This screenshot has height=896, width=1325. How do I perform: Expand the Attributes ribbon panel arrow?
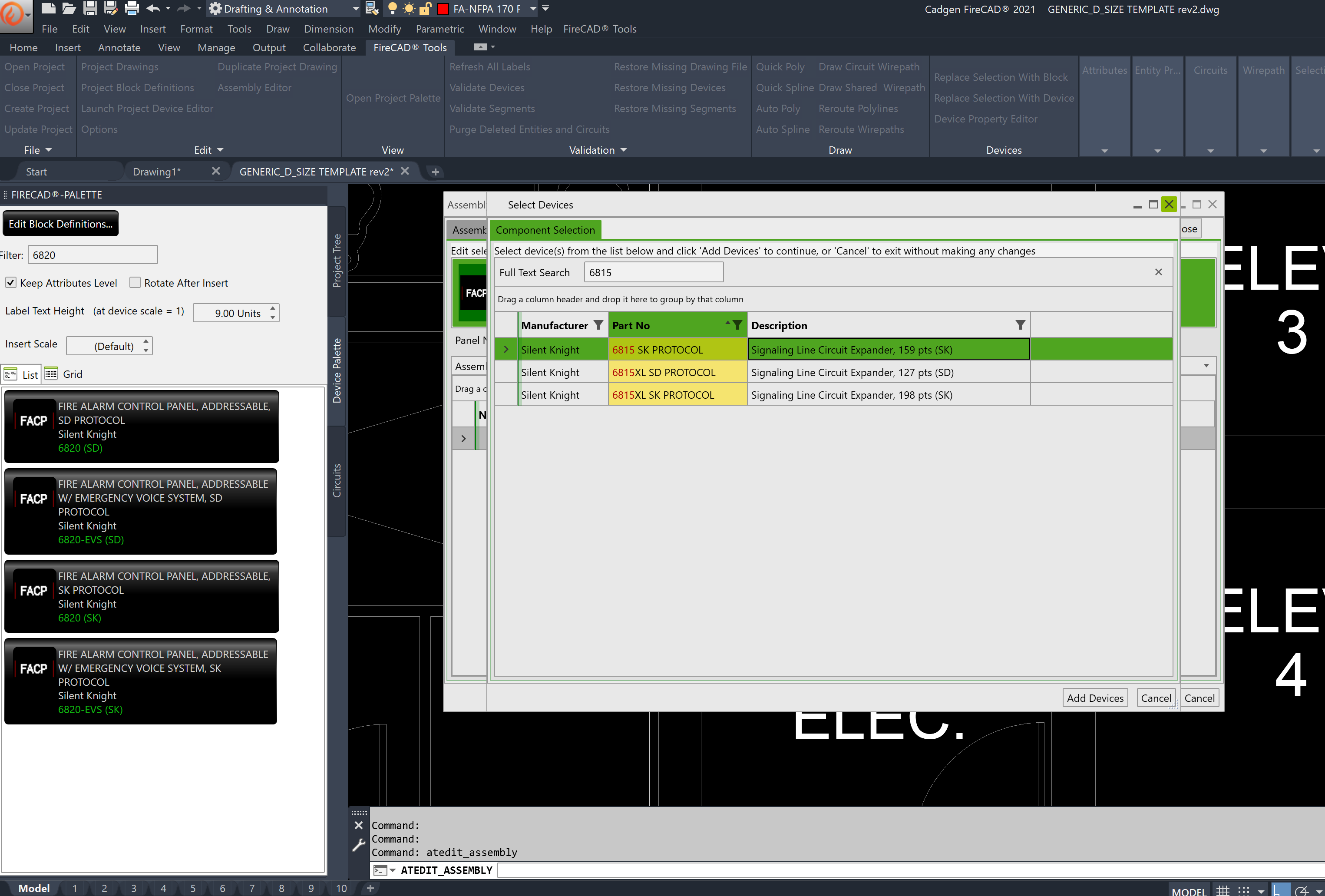pos(1104,151)
